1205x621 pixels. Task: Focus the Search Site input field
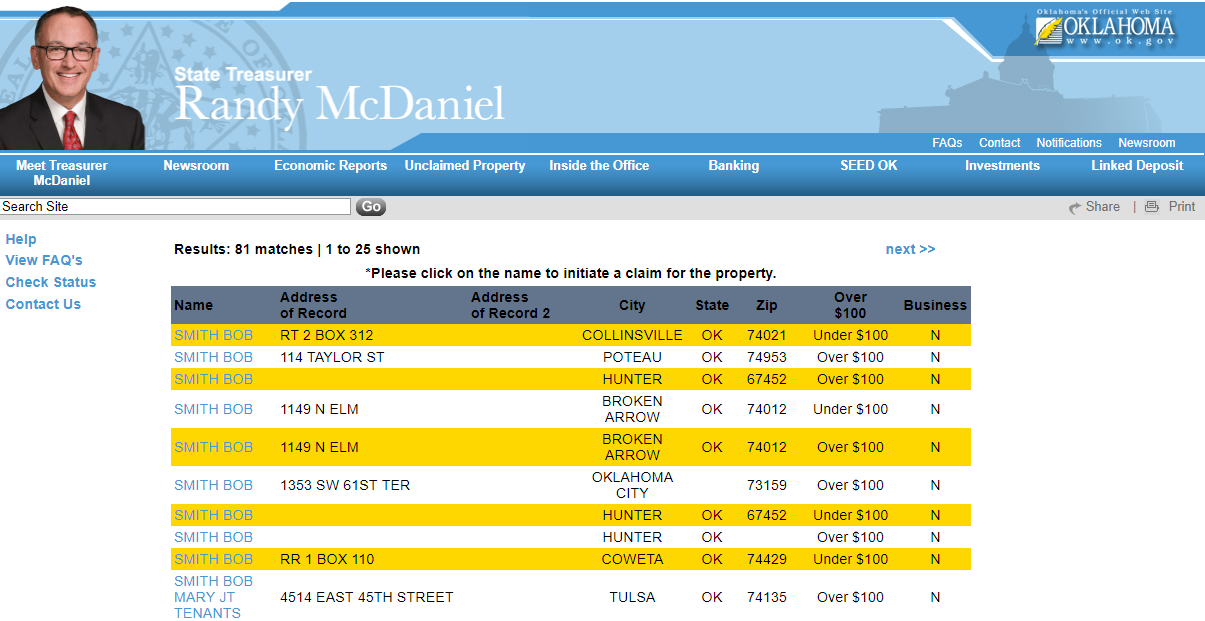click(x=175, y=207)
